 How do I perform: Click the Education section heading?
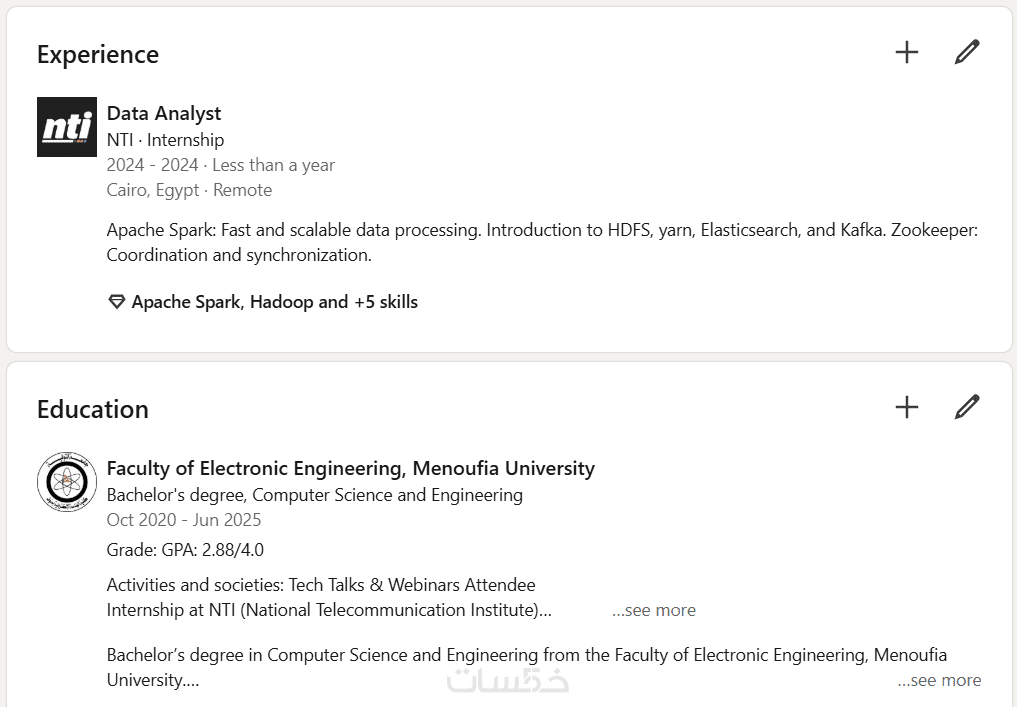[x=93, y=409]
